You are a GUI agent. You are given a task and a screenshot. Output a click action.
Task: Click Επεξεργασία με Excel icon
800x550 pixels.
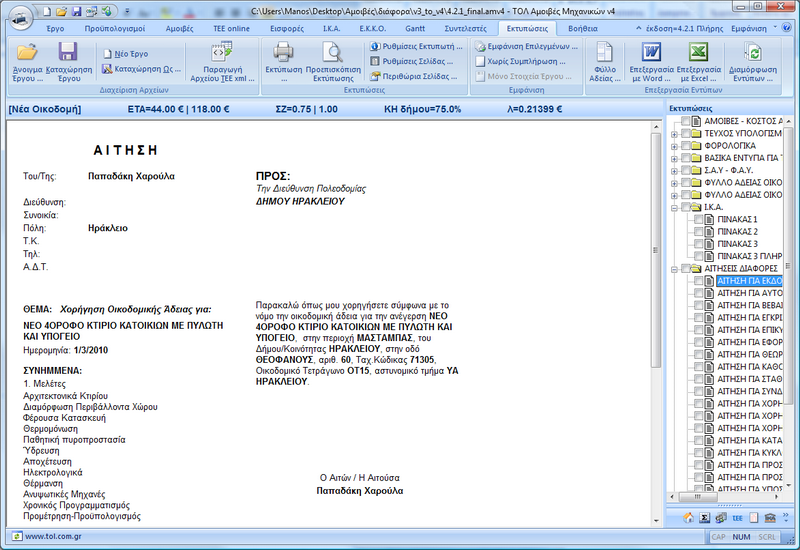click(x=699, y=52)
